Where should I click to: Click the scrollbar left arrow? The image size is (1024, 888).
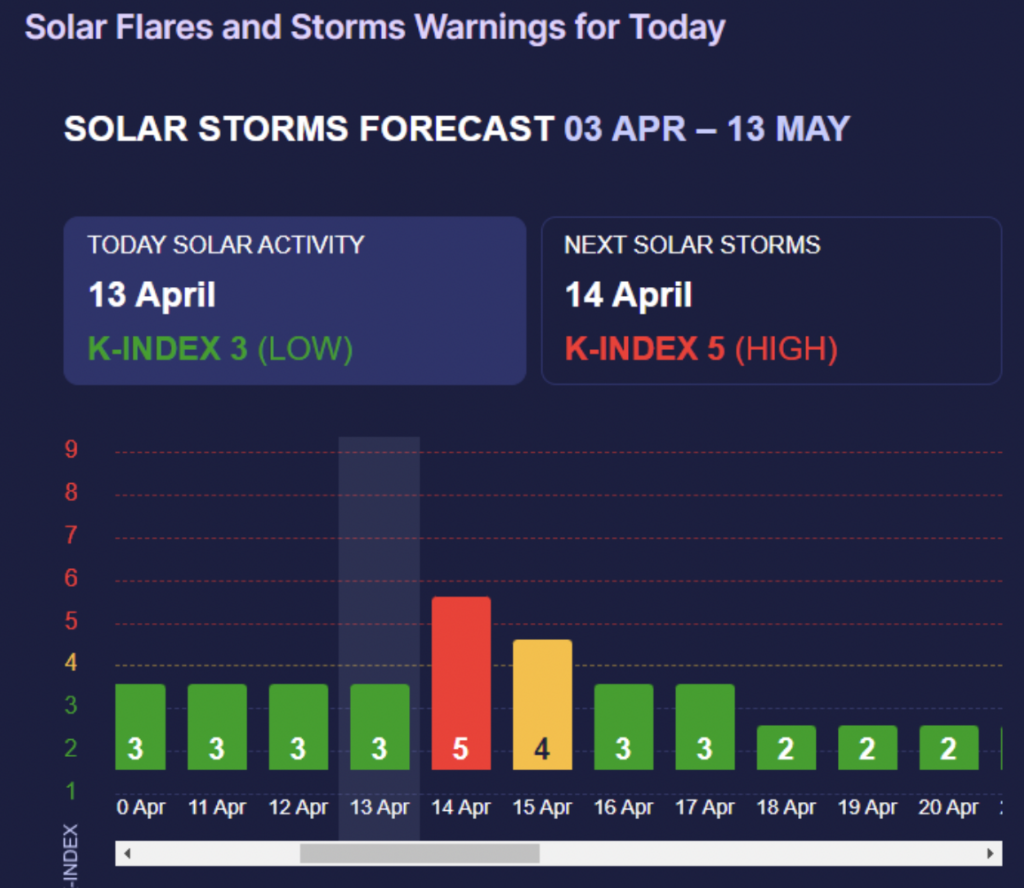(x=127, y=854)
